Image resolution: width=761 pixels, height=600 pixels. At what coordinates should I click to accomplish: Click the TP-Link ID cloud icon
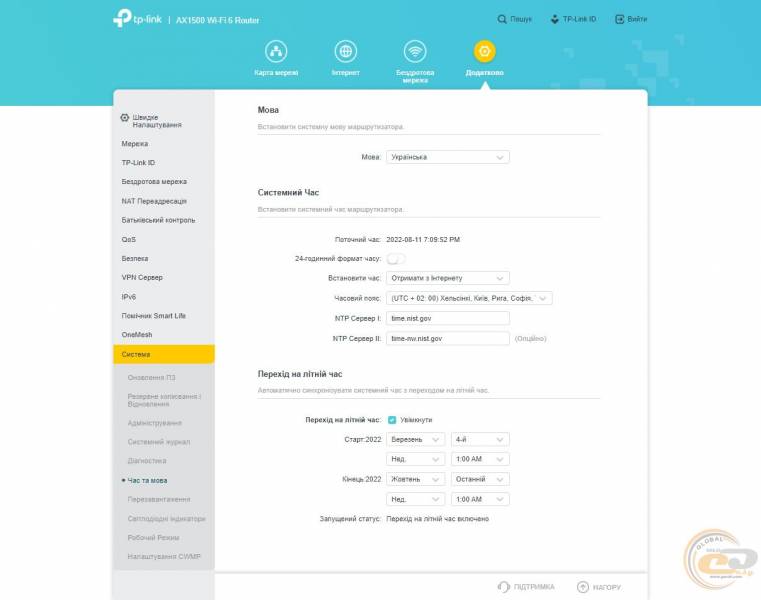tap(554, 19)
